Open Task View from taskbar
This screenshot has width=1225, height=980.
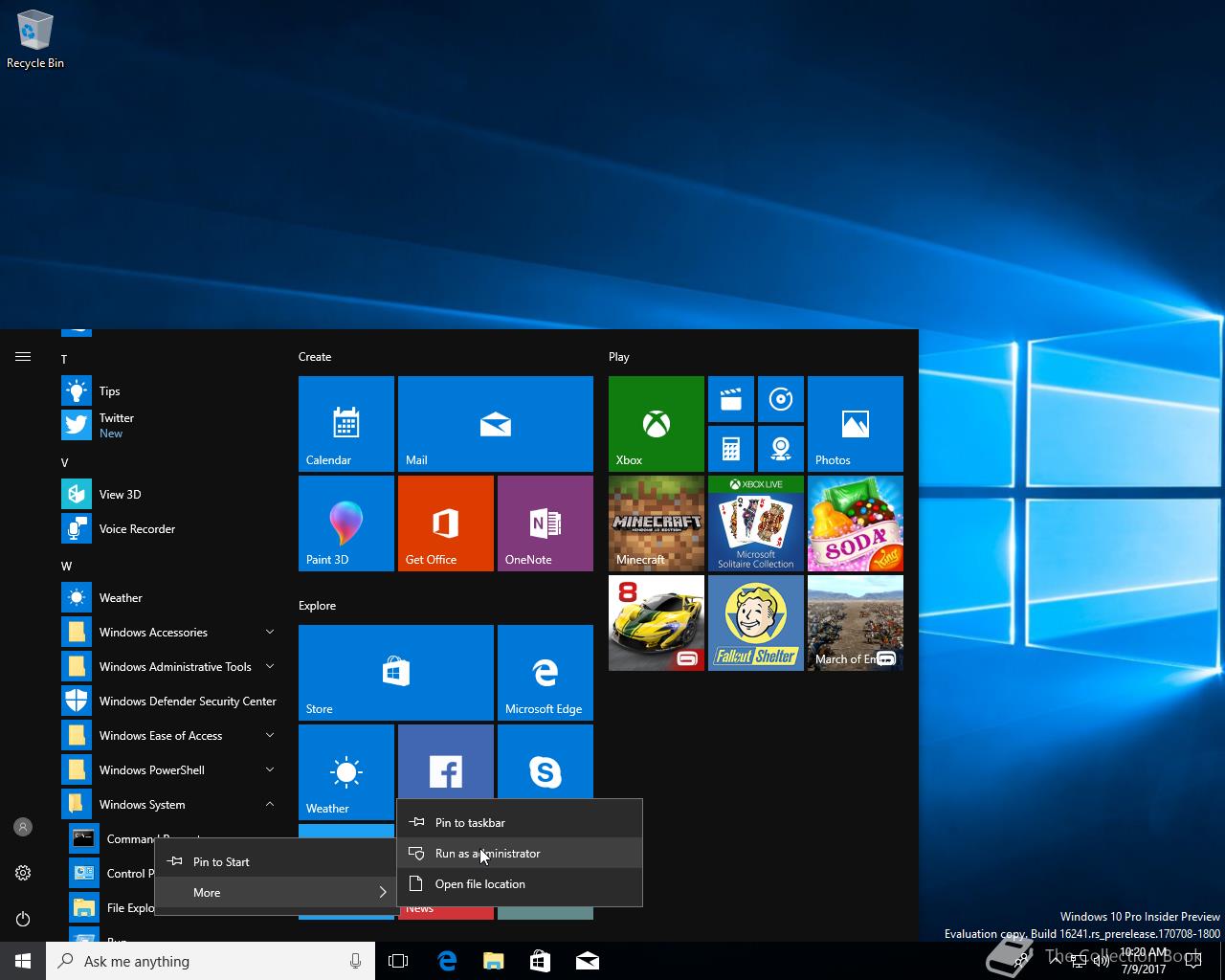coord(398,961)
